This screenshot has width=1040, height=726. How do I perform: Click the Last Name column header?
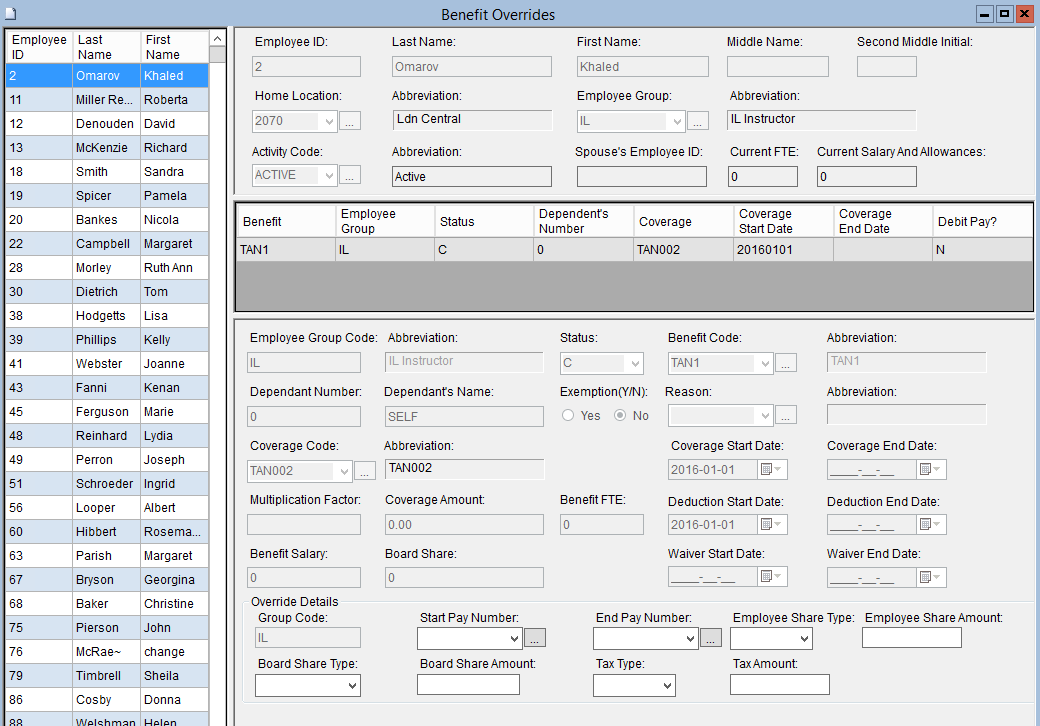106,48
